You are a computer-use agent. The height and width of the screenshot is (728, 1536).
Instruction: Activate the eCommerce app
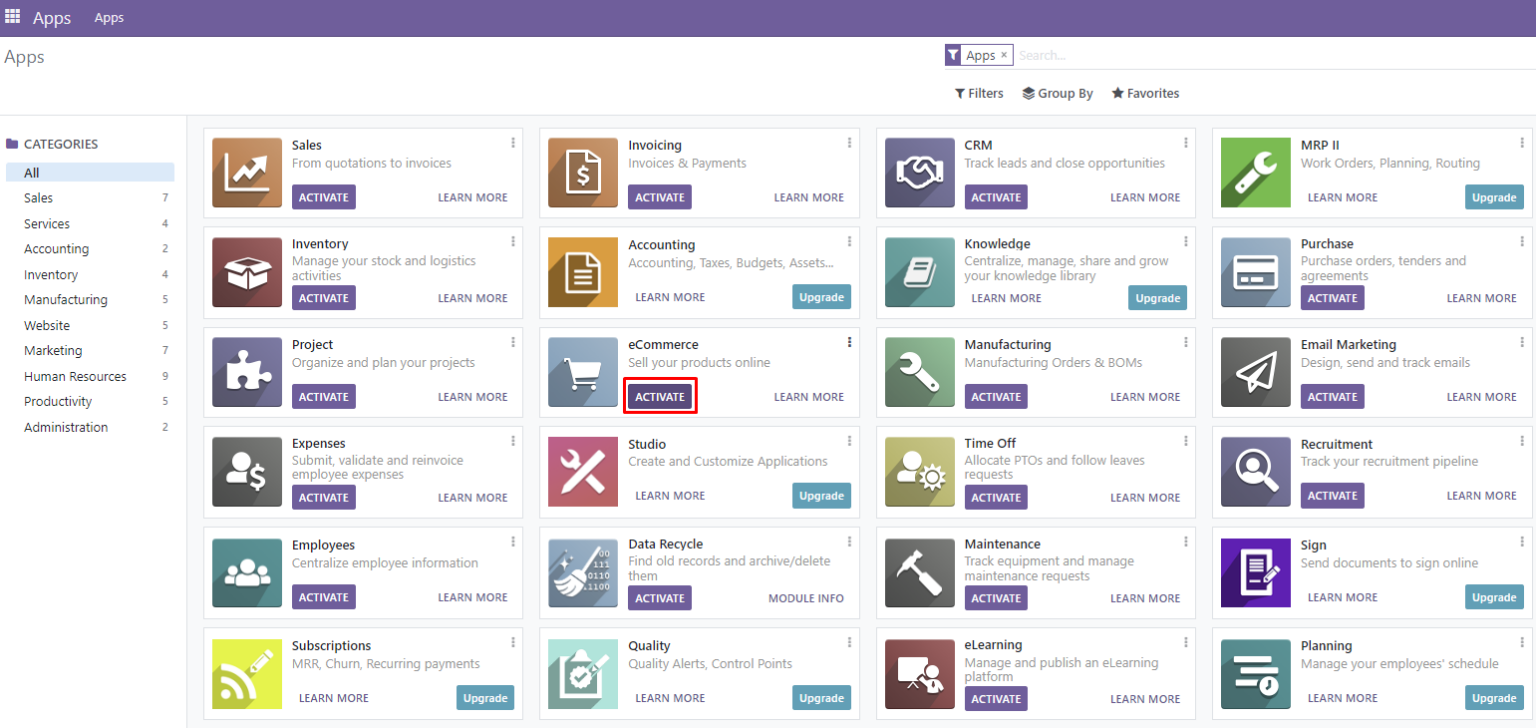(x=660, y=396)
